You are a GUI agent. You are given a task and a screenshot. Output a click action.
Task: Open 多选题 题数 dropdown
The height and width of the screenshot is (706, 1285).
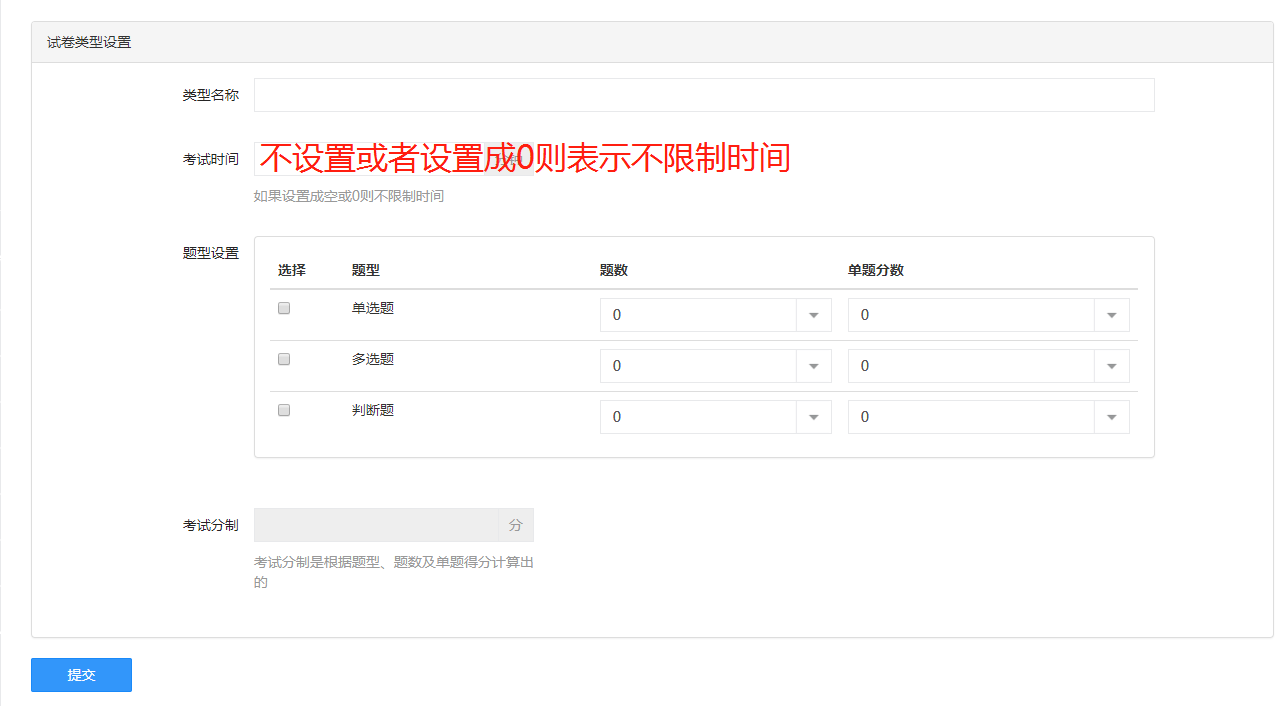(x=716, y=366)
